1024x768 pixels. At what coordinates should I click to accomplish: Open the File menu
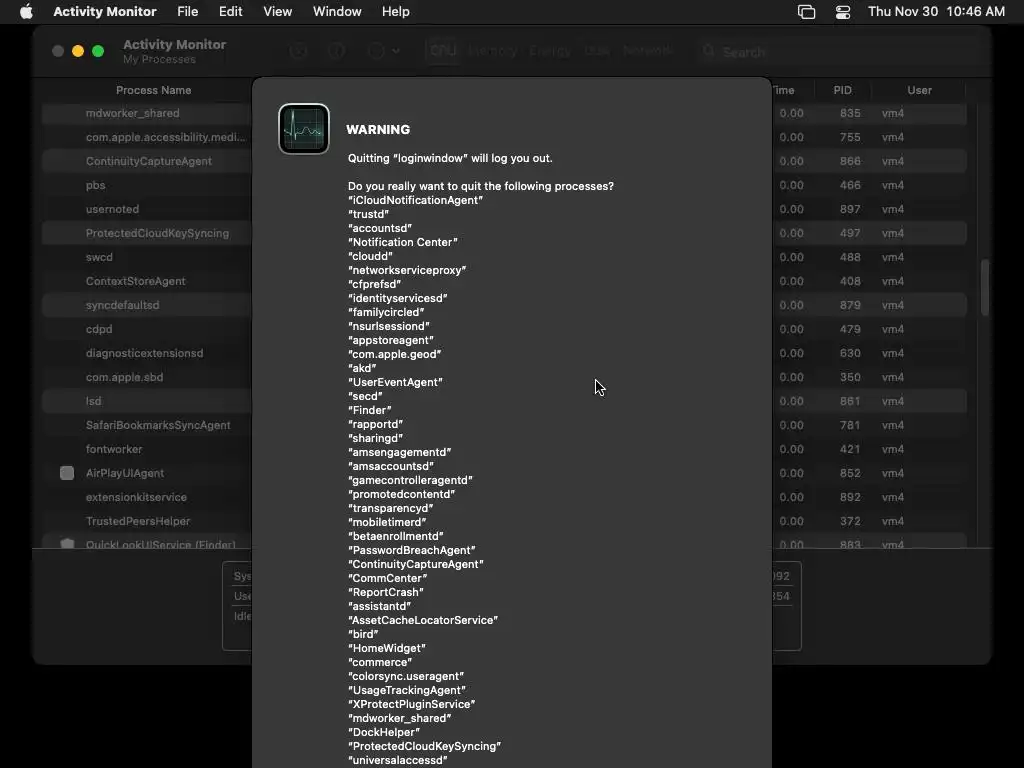coord(187,11)
